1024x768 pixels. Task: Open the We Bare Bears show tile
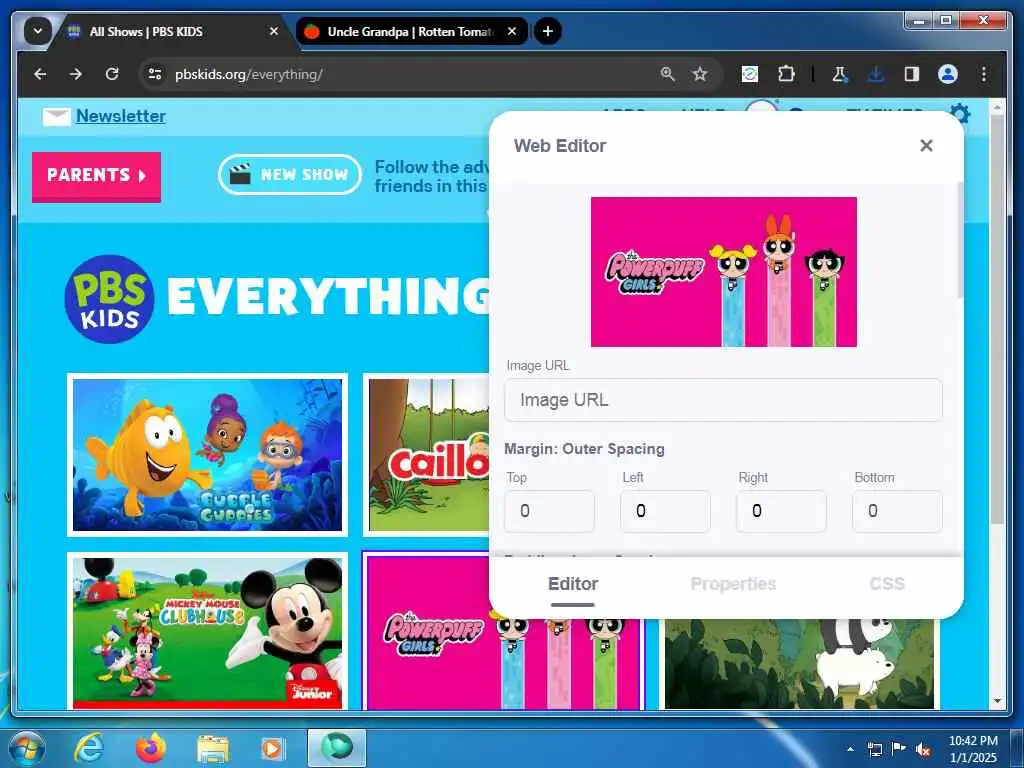point(799,664)
